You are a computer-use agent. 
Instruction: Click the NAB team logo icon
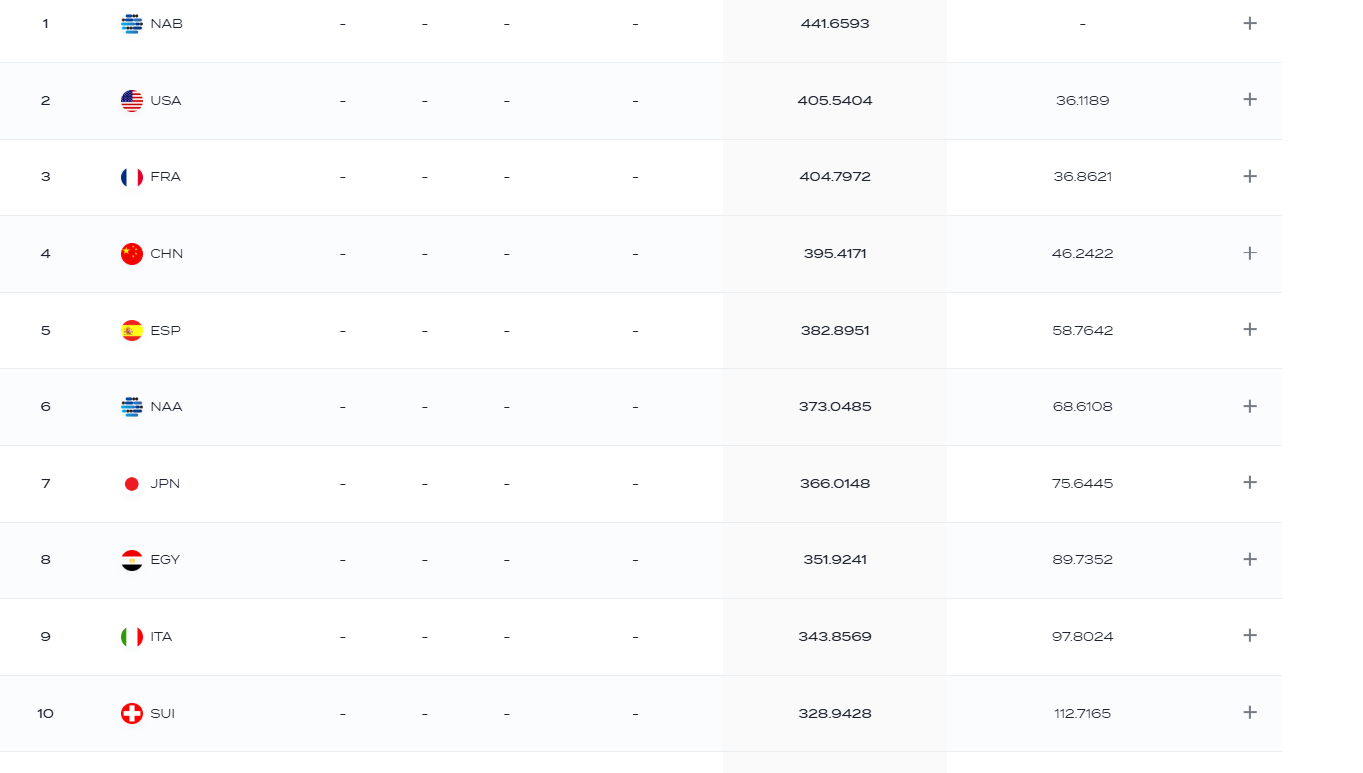click(132, 24)
